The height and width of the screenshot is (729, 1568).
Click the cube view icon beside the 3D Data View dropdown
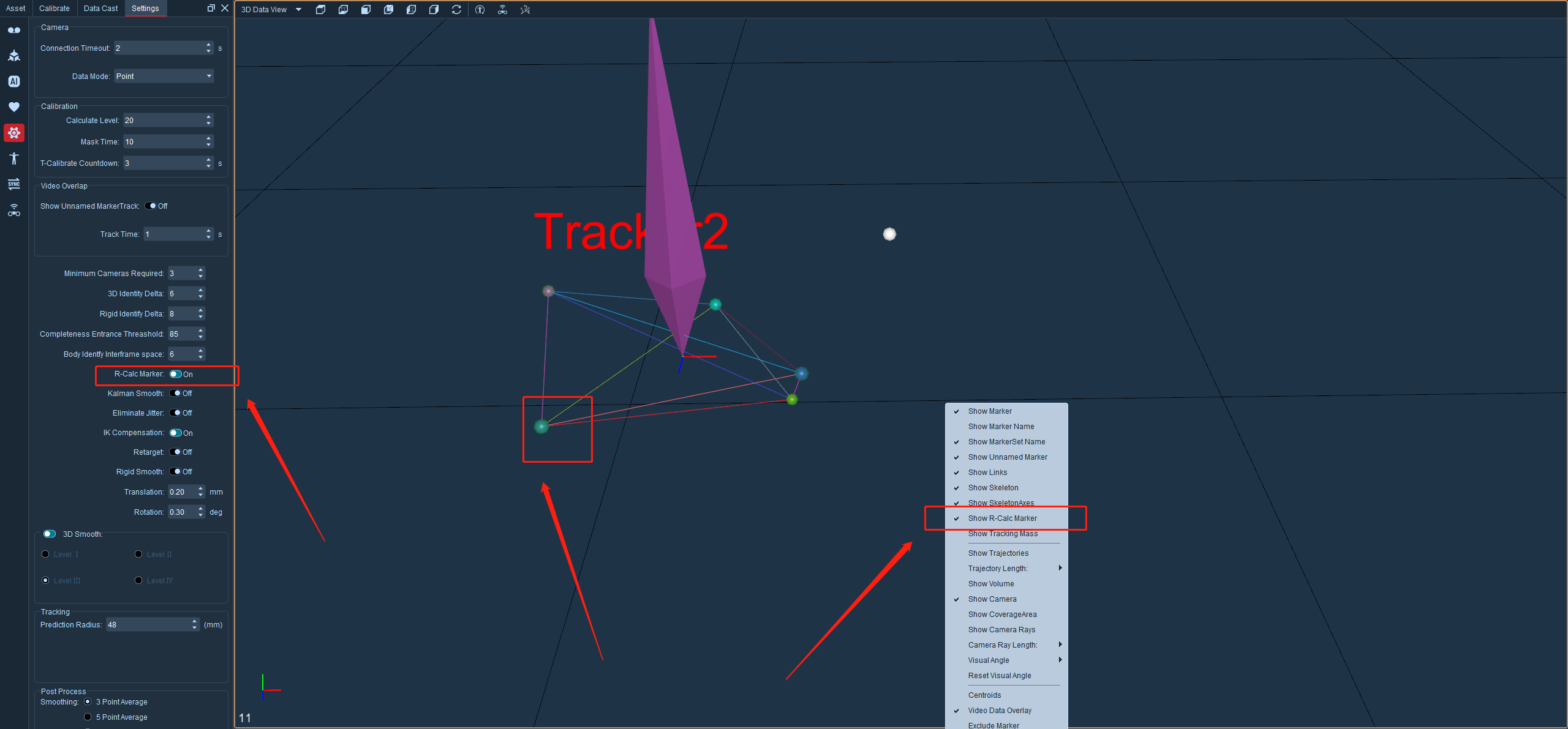320,9
